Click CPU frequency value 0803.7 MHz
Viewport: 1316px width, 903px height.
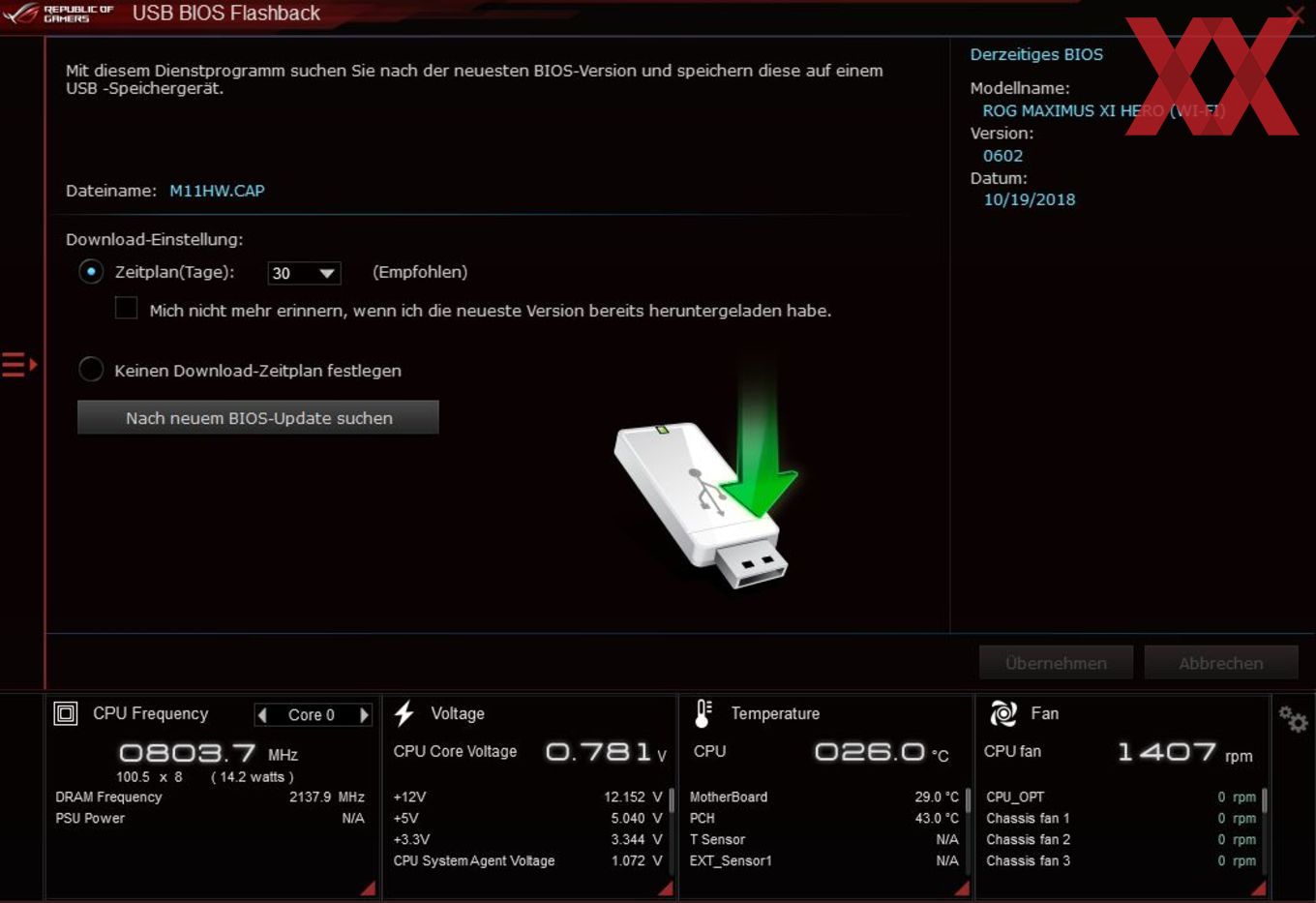point(208,752)
